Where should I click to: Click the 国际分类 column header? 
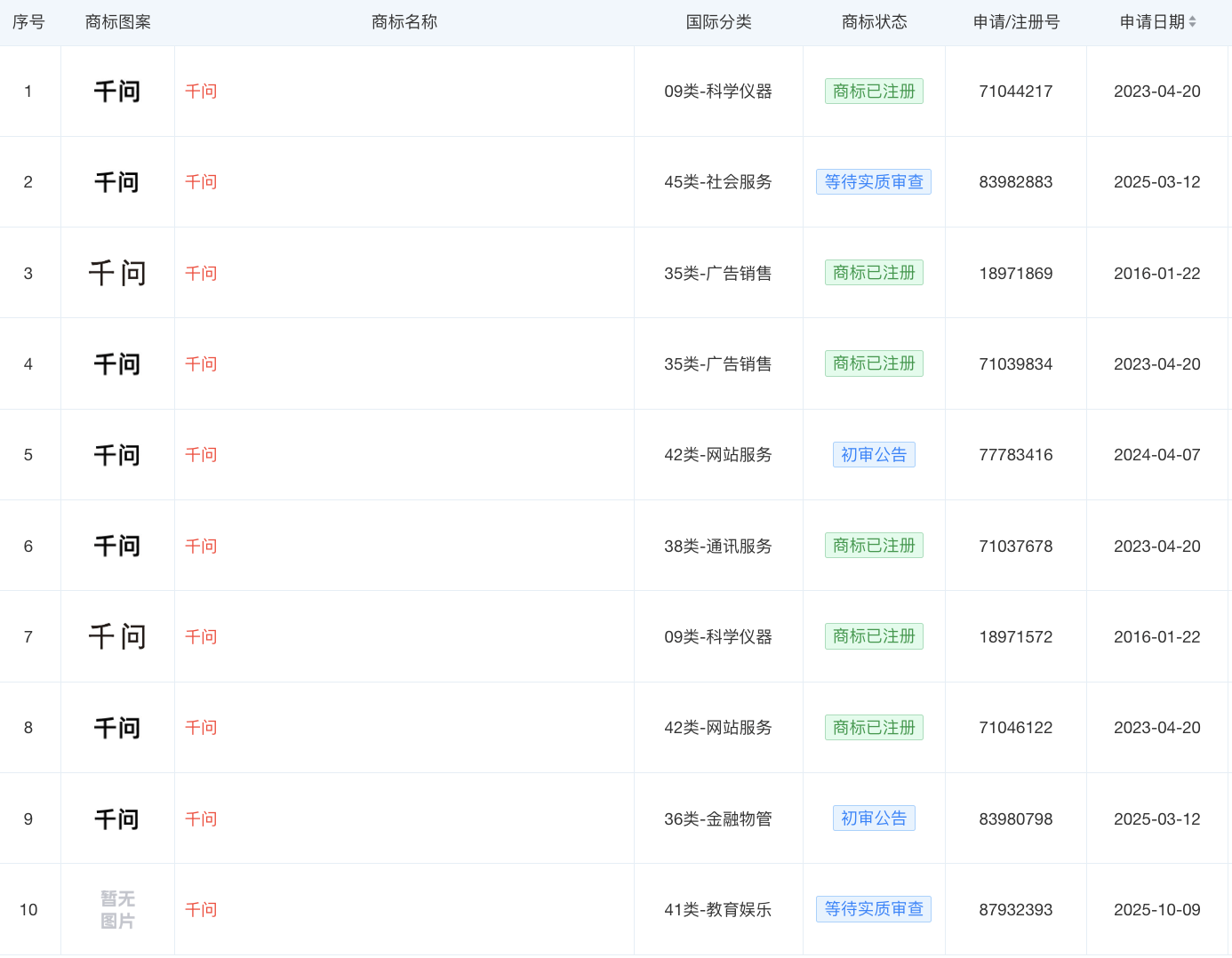tap(718, 22)
